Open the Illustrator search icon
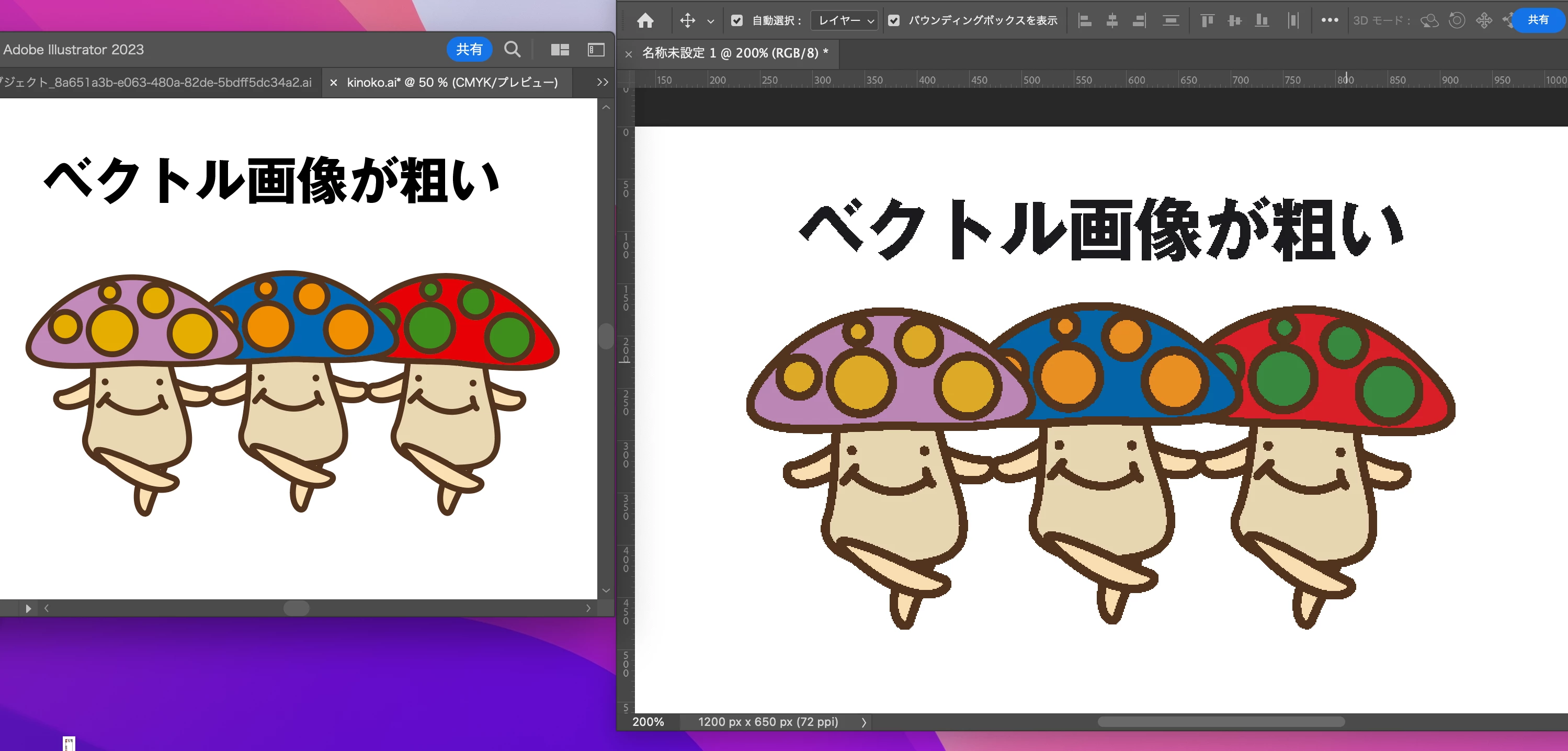 click(x=513, y=49)
